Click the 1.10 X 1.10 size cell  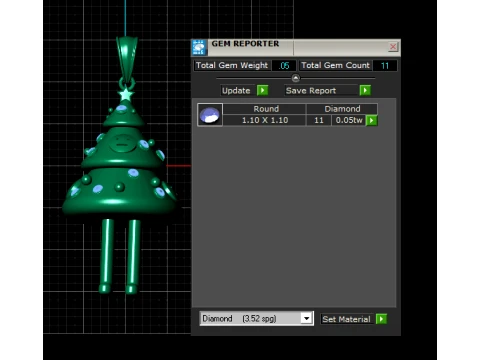point(265,120)
